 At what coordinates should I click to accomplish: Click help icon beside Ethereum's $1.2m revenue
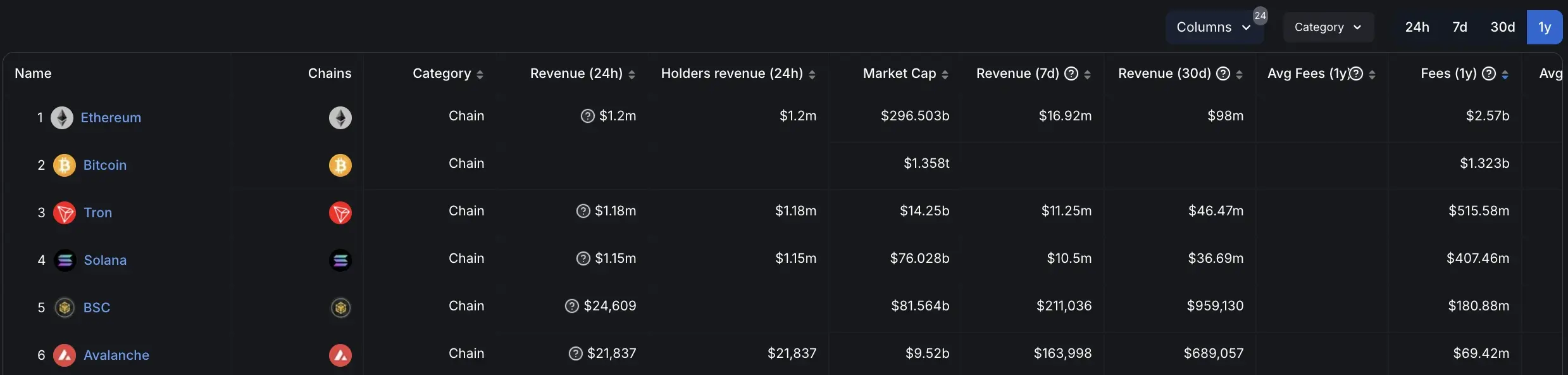coord(587,116)
